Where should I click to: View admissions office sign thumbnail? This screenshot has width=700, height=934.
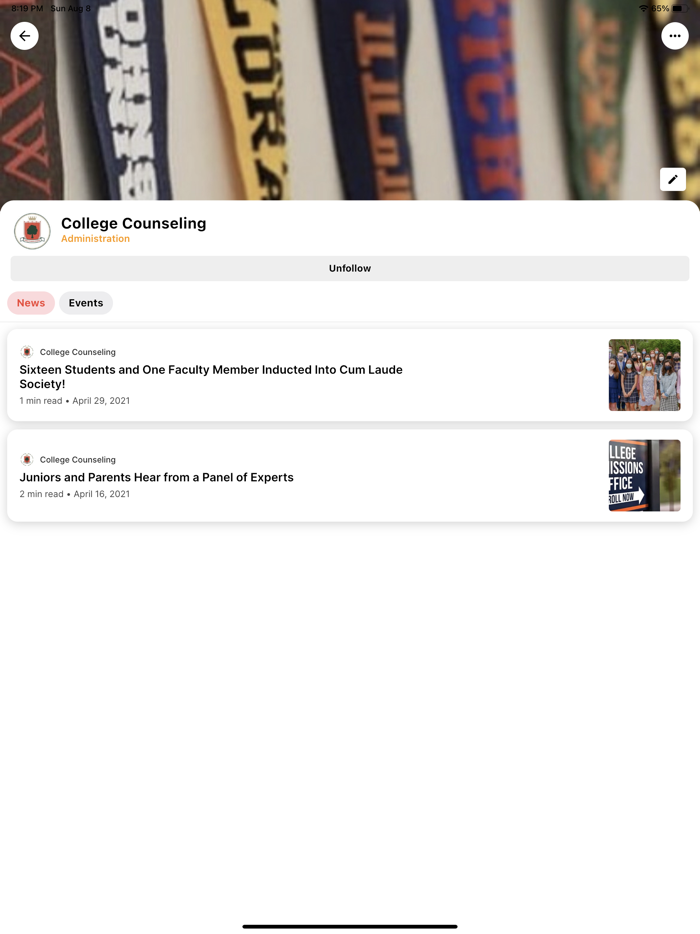[x=645, y=475]
